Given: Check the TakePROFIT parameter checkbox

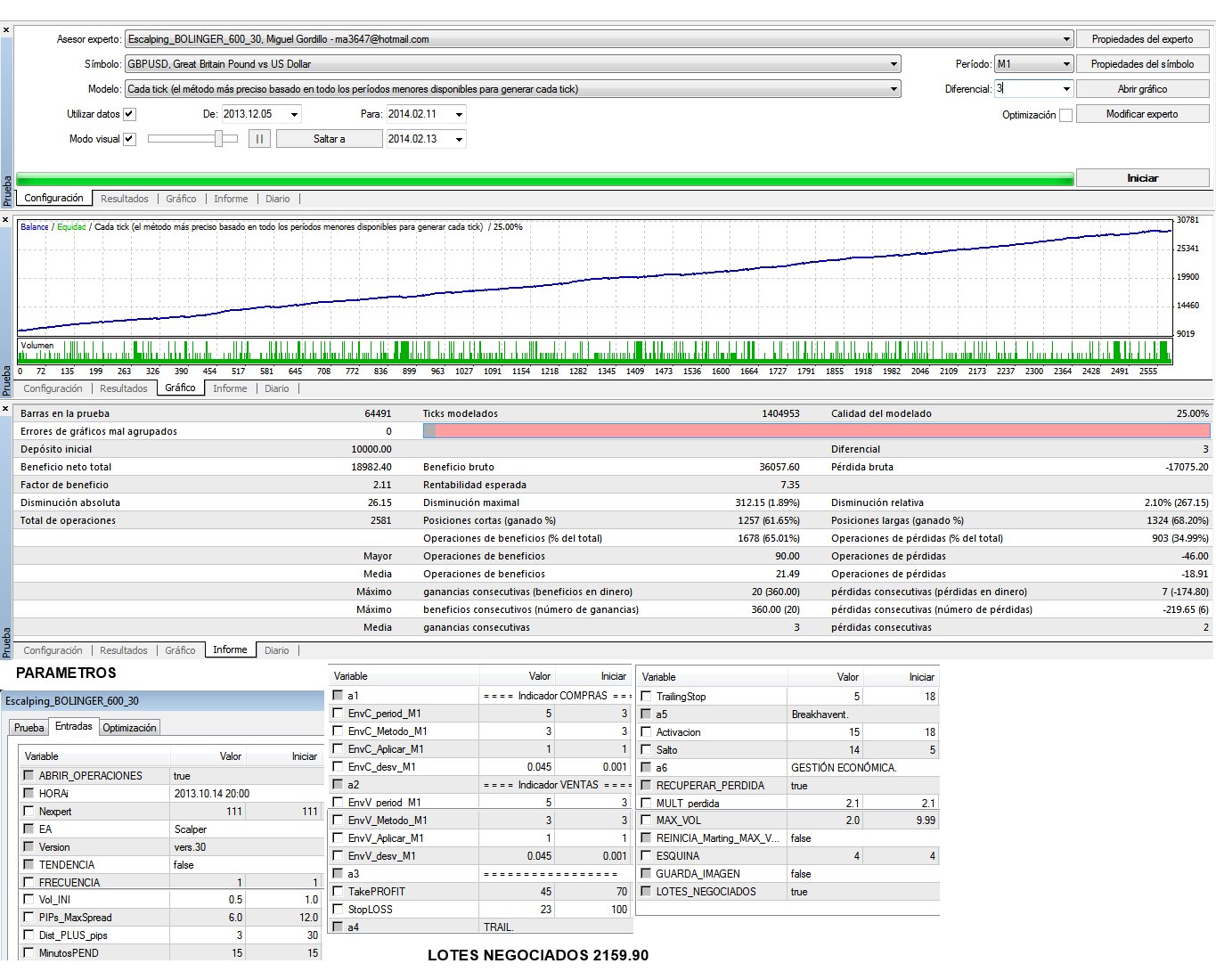Looking at the screenshot, I should (338, 892).
